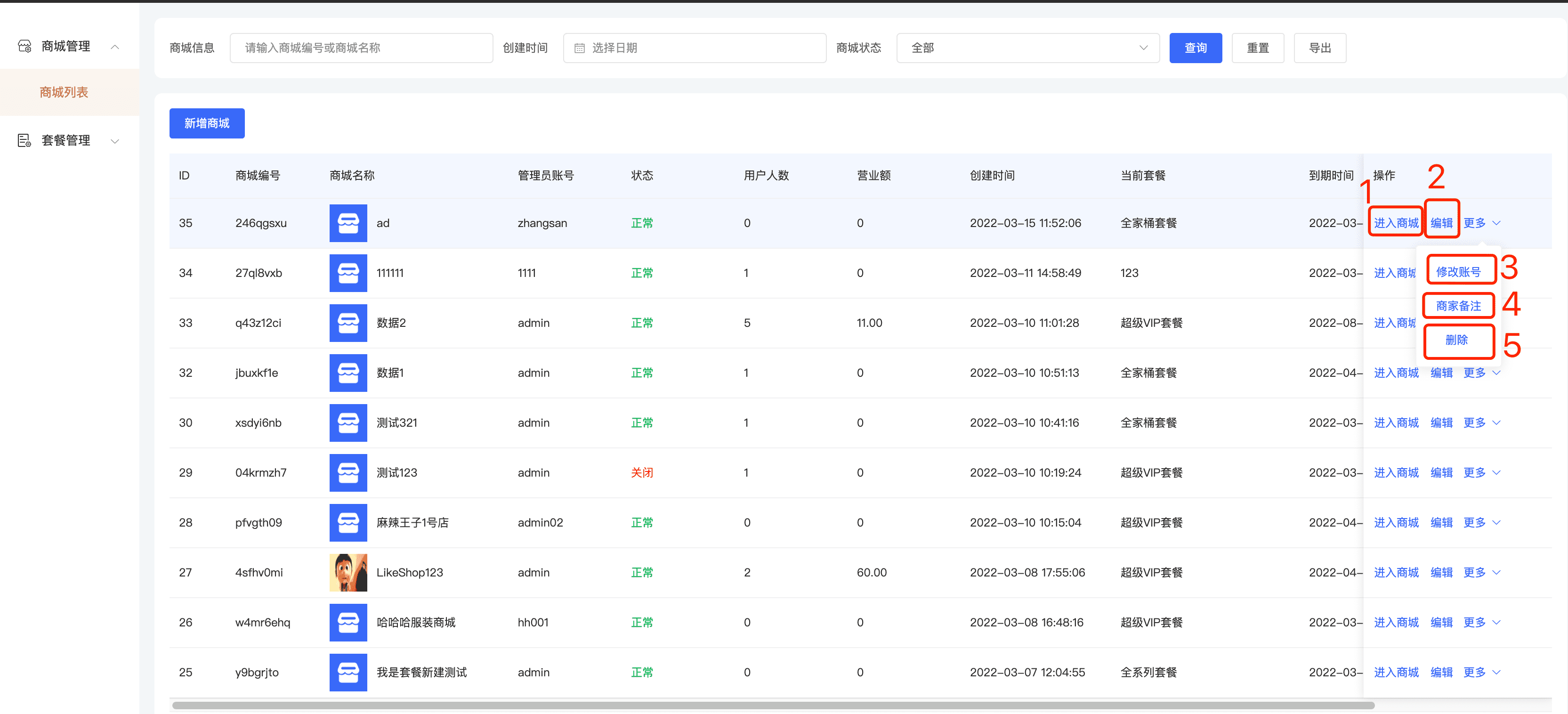Click the shop logo for store 测试321
Screen dimensions: 1568x714
(x=348, y=422)
